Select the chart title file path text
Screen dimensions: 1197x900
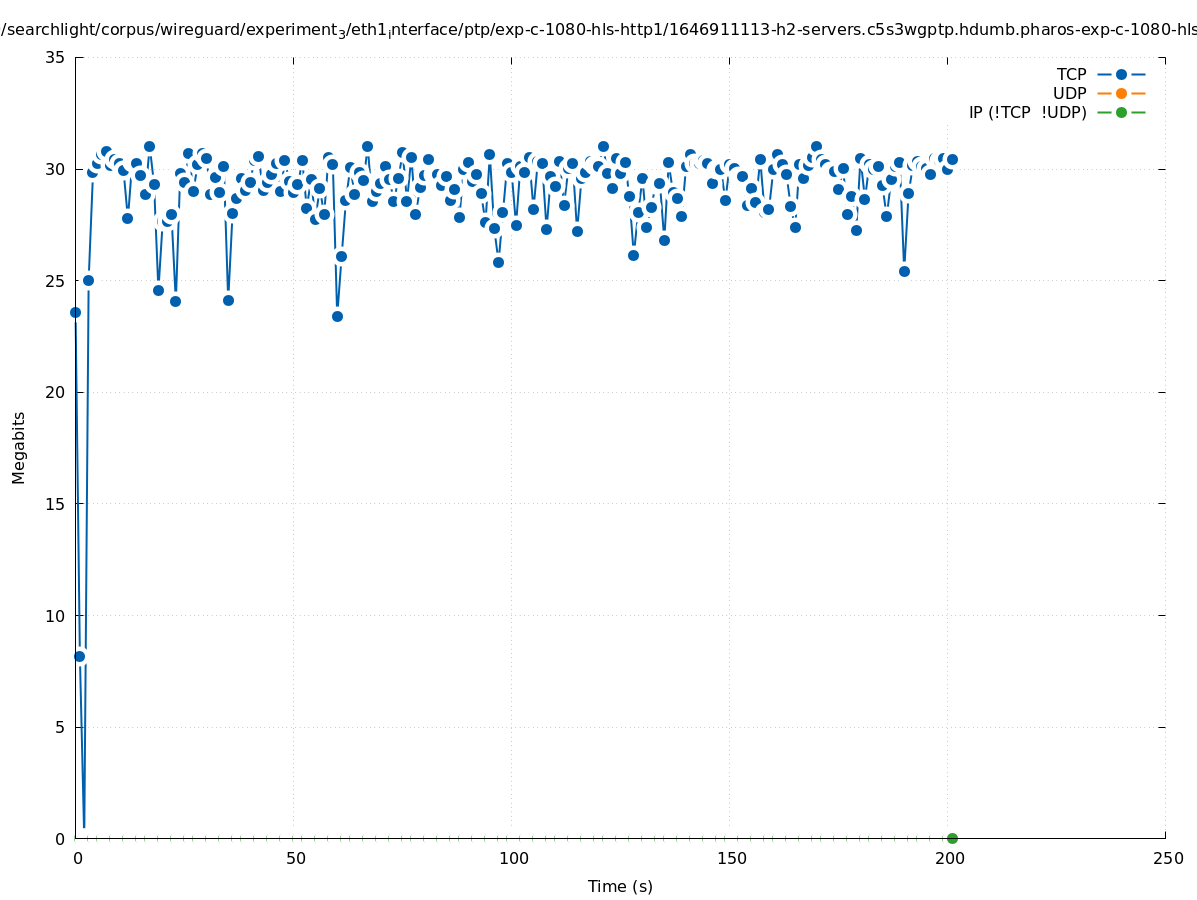[600, 30]
